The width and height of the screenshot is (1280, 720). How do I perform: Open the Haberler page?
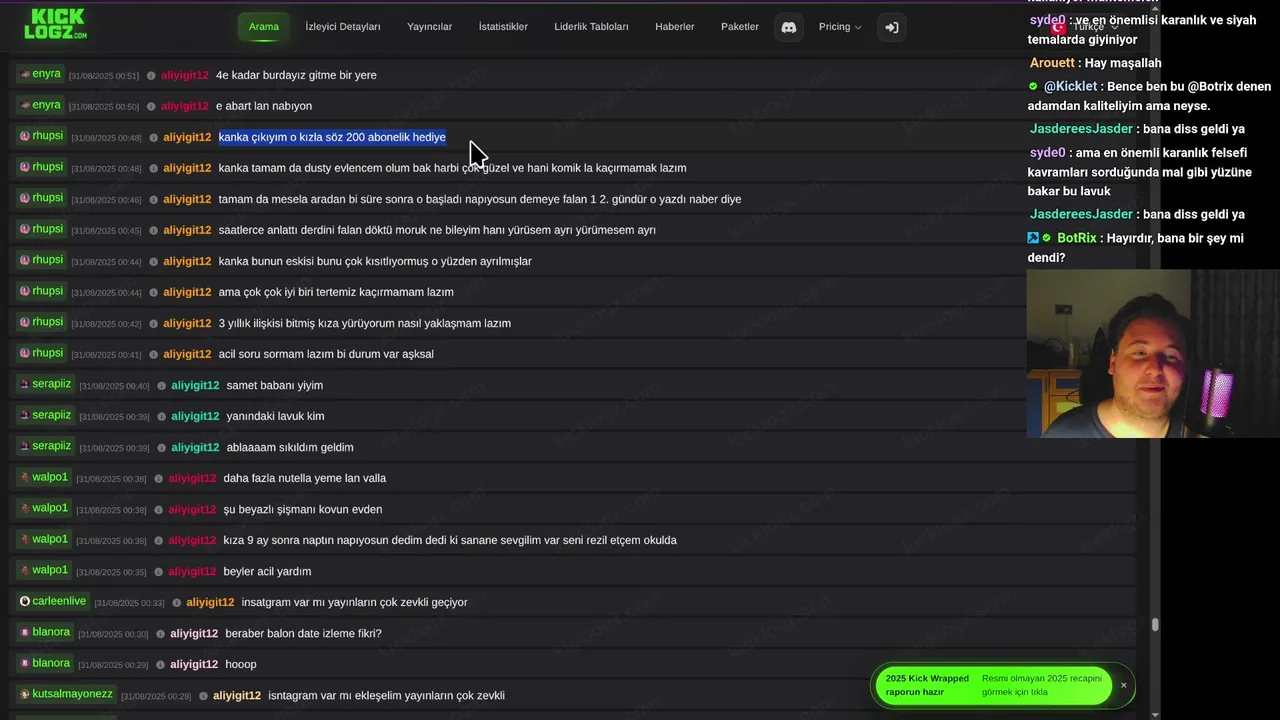[675, 27]
